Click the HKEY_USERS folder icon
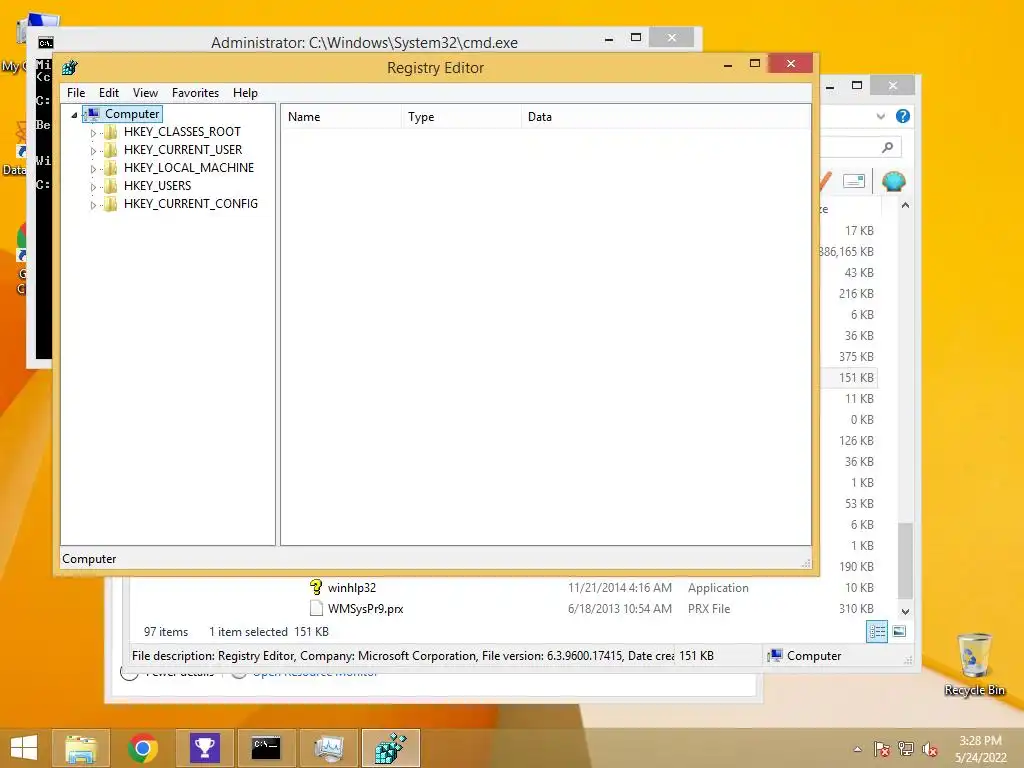Viewport: 1024px width, 768px height. (111, 186)
